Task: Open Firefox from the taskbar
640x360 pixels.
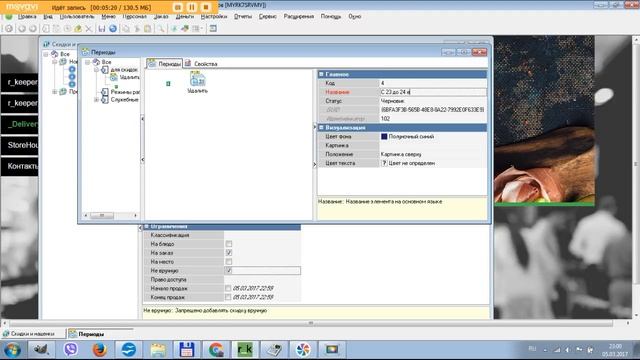Action: pyautogui.click(x=99, y=350)
